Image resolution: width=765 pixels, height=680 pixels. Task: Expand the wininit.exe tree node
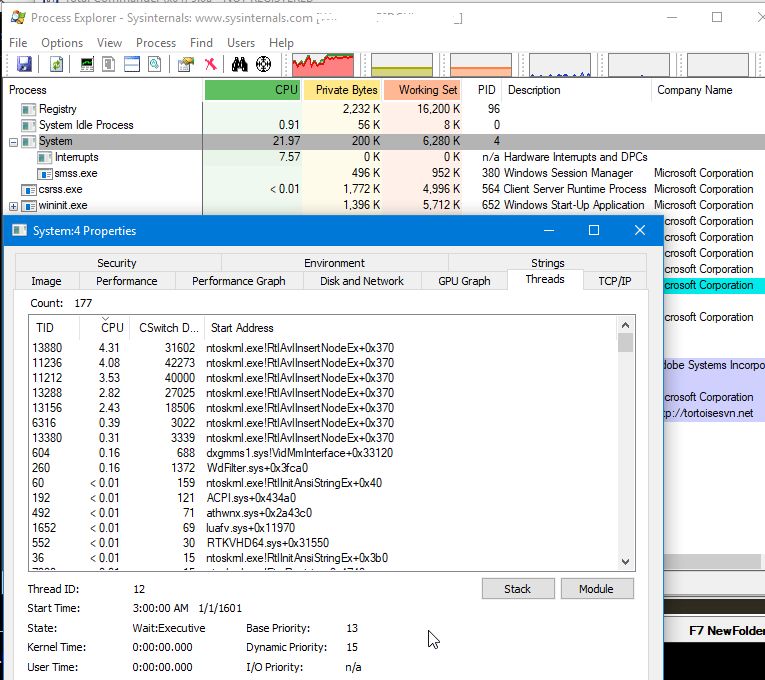click(13, 206)
